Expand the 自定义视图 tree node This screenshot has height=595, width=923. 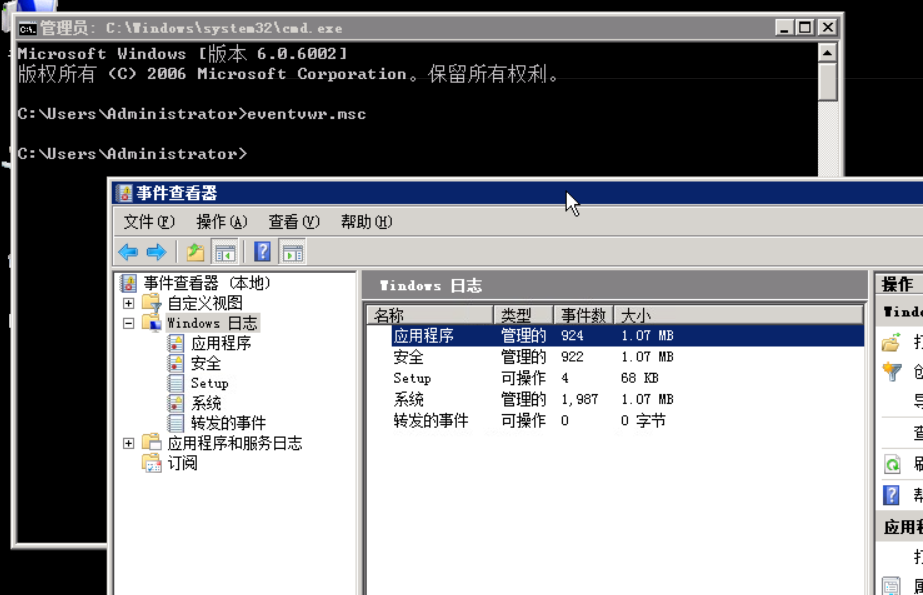(x=128, y=303)
